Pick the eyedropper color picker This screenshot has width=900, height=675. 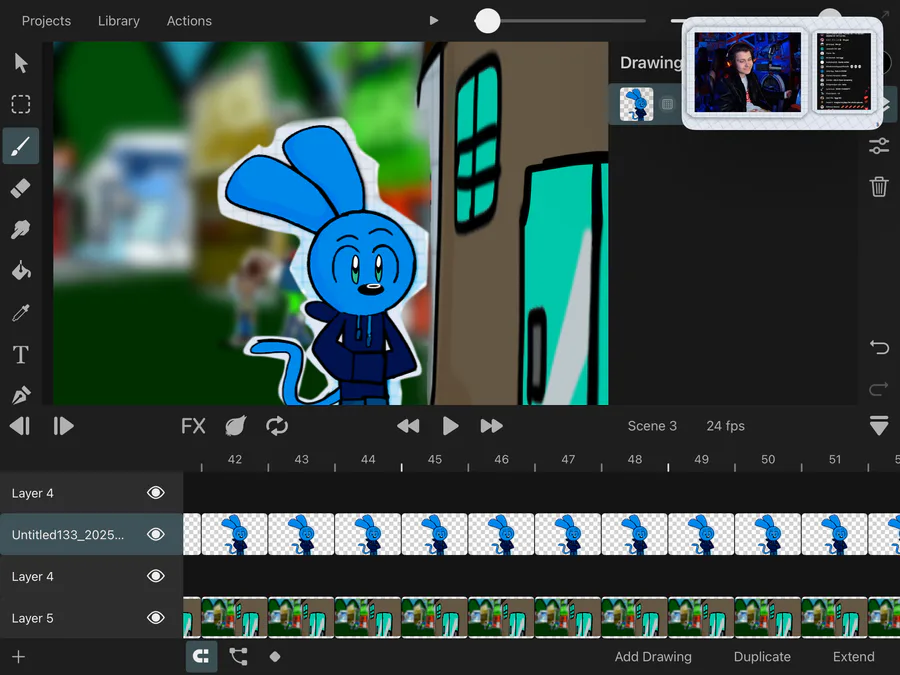(x=21, y=313)
